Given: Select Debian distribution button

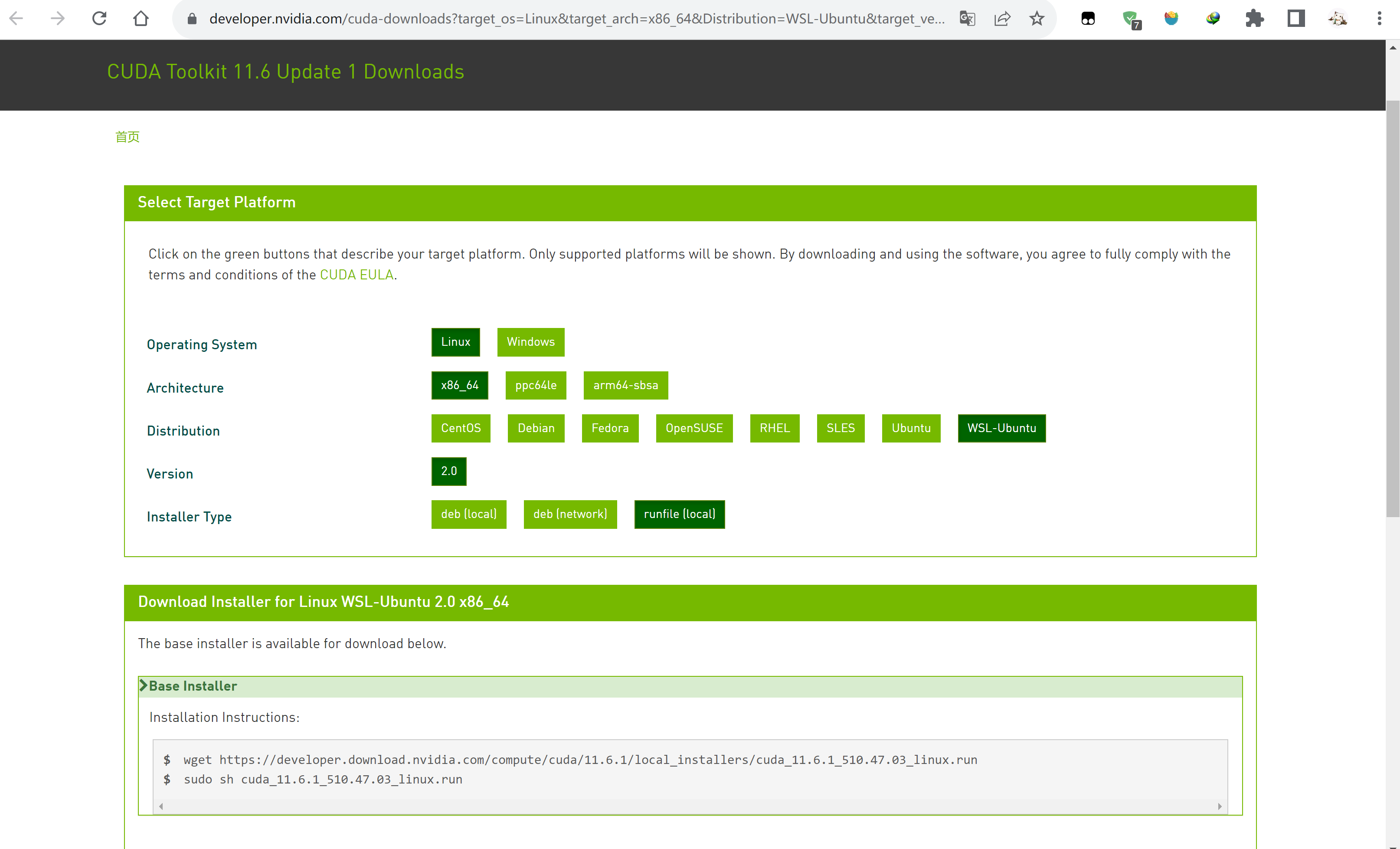Looking at the screenshot, I should click(535, 428).
